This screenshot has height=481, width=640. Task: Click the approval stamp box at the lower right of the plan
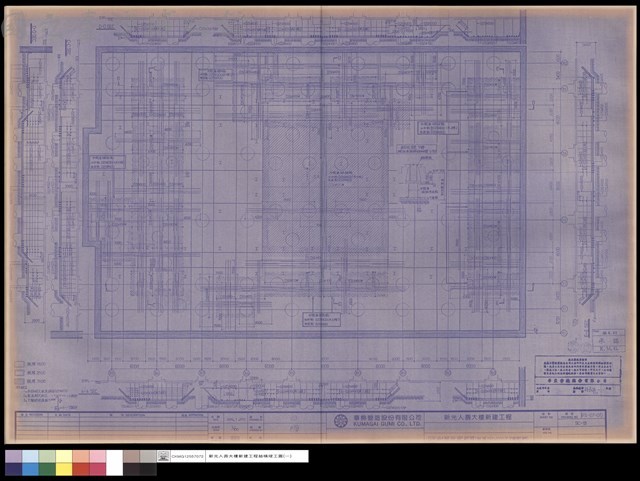pos(578,375)
